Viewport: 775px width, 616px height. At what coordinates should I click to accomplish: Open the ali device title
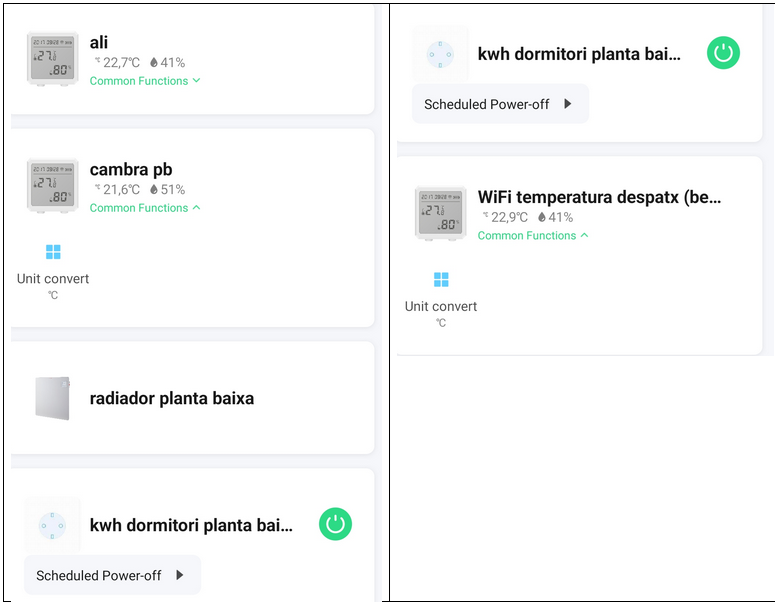[99, 42]
